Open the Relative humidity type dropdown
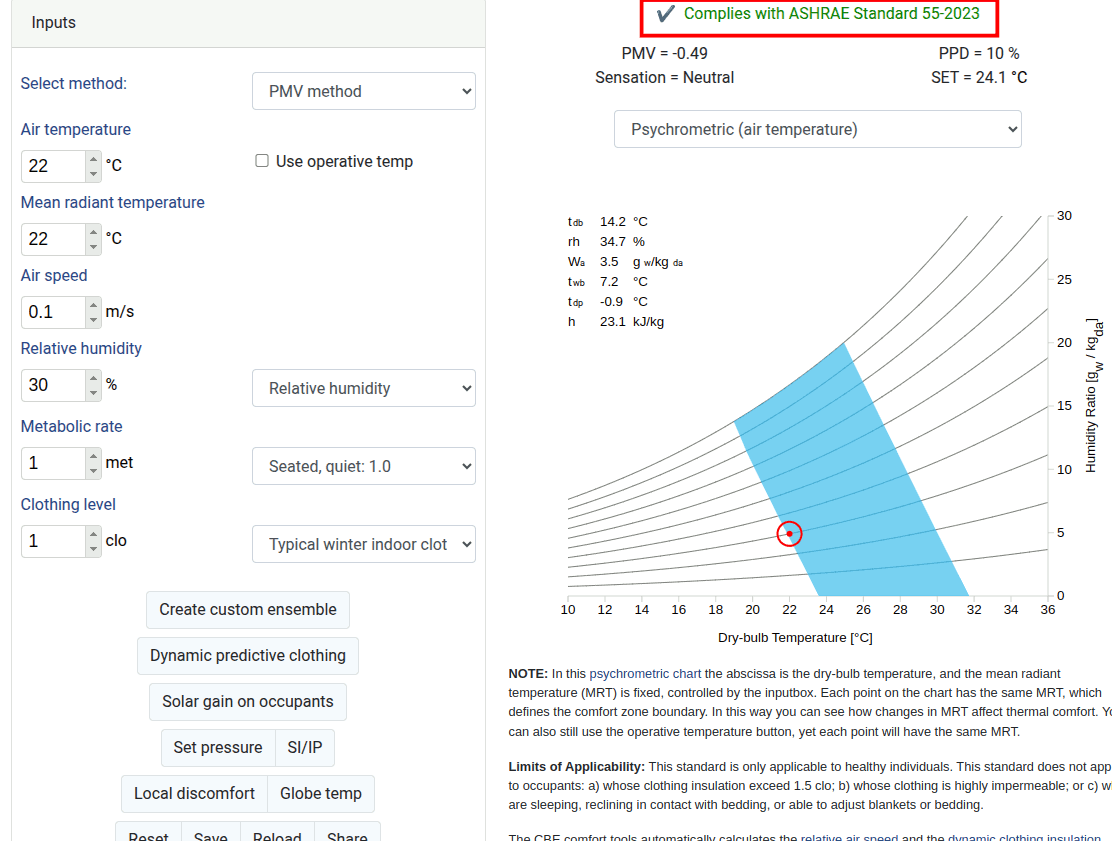Image resolution: width=1112 pixels, height=841 pixels. click(x=363, y=388)
